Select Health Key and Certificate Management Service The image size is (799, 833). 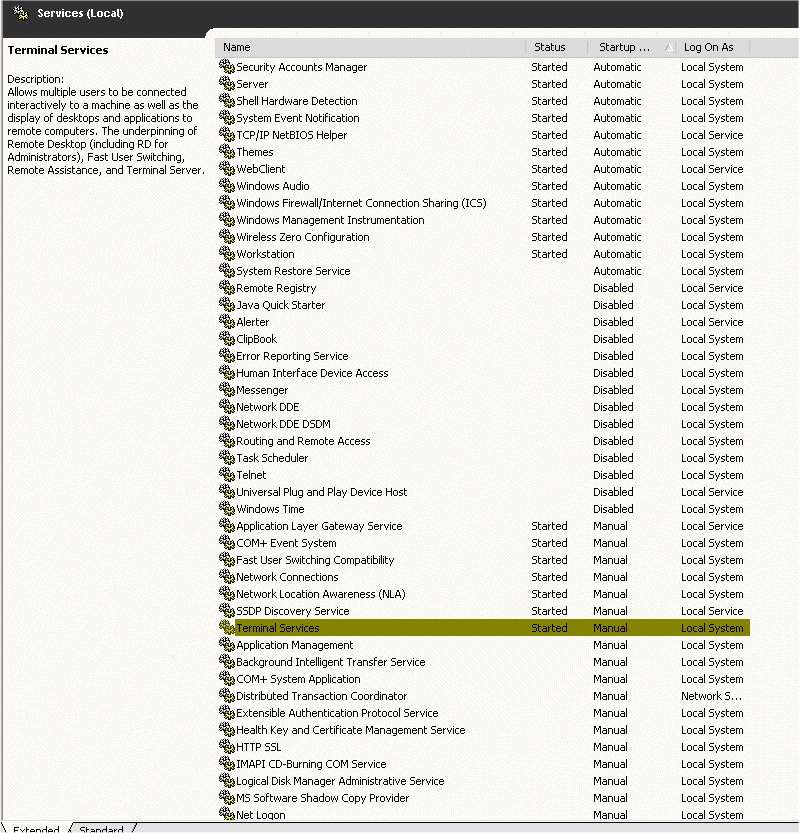(351, 730)
